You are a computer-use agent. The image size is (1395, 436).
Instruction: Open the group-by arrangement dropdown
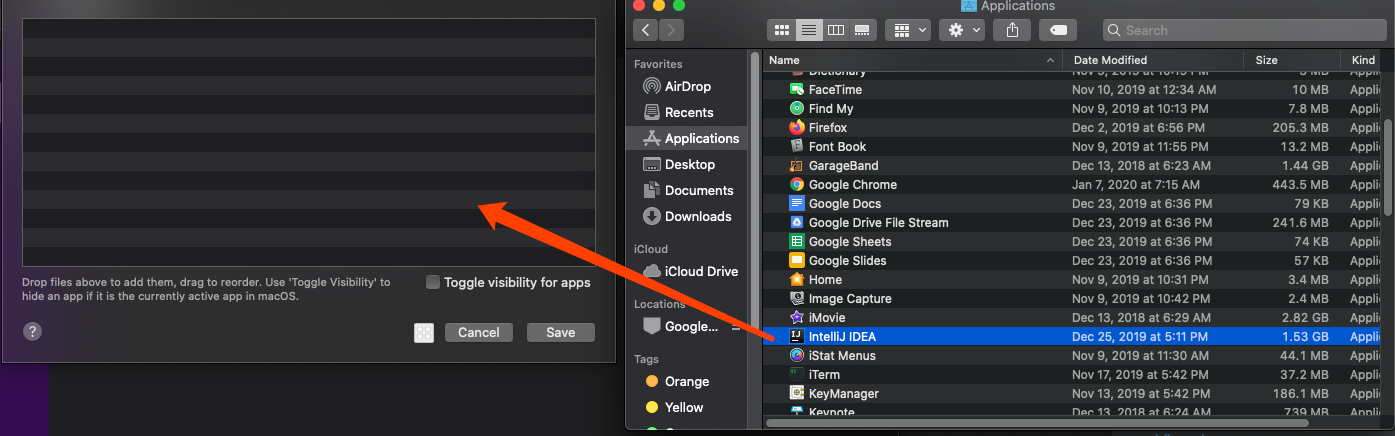908,30
